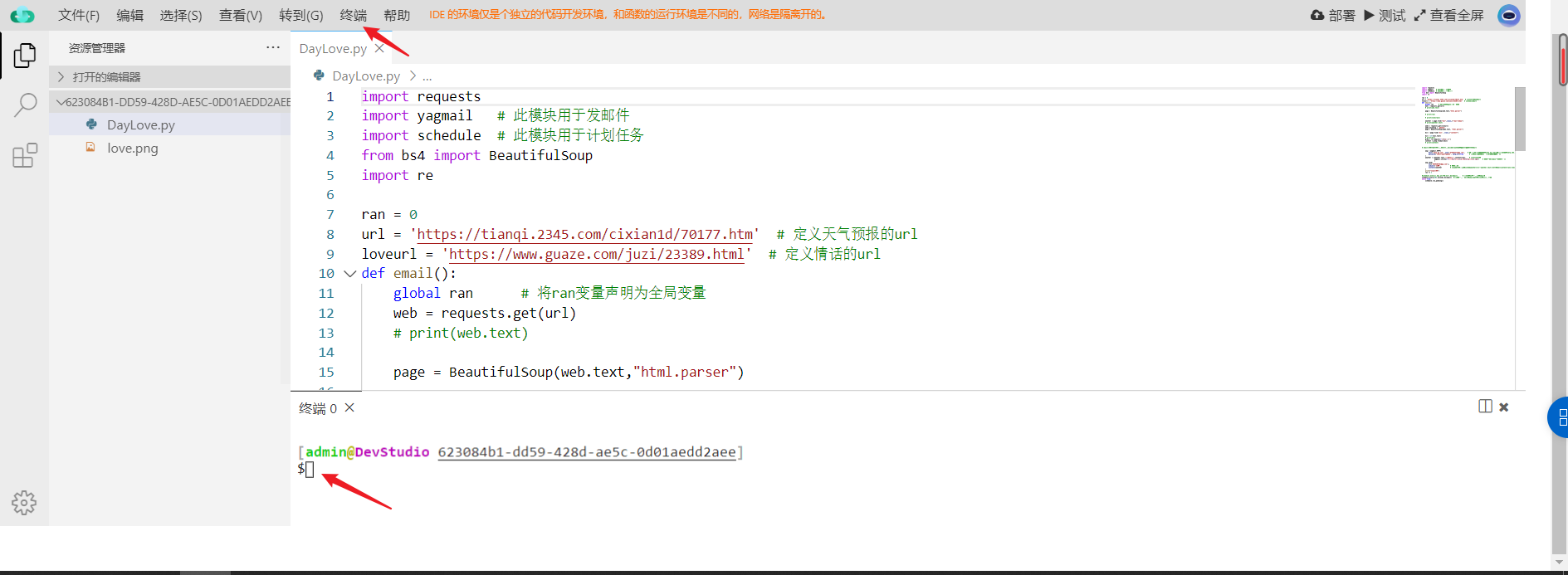Screen dimensions: 1568x575
Task: Open the tianqi.2345.com url link
Action: (585, 234)
